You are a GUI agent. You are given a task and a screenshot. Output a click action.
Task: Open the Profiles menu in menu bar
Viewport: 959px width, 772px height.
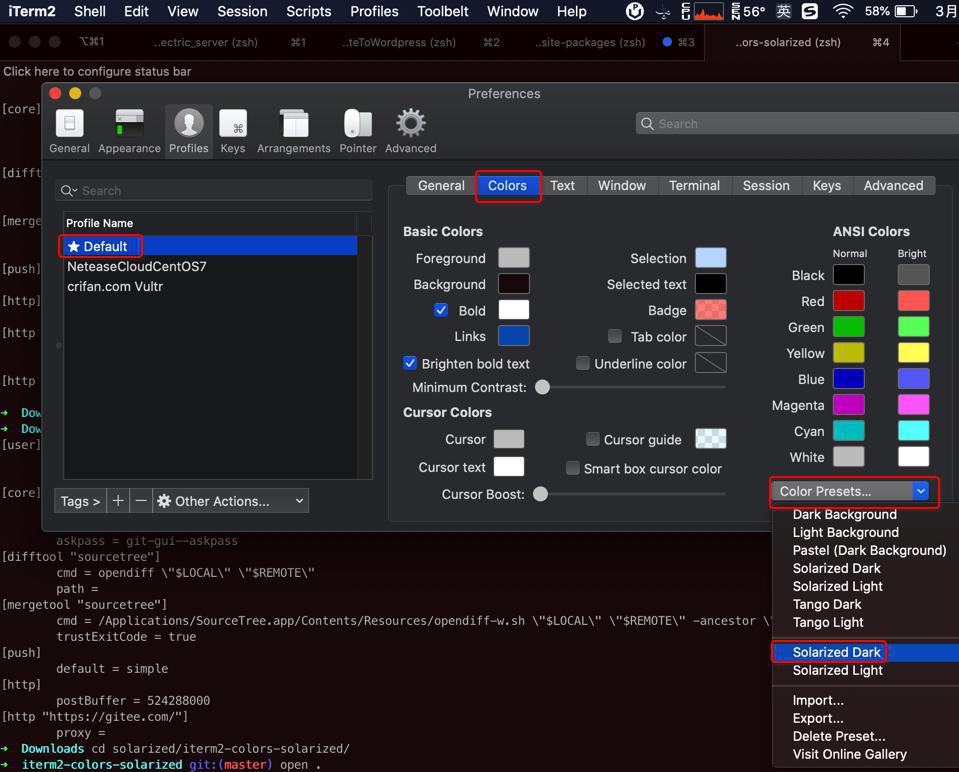coord(374,11)
